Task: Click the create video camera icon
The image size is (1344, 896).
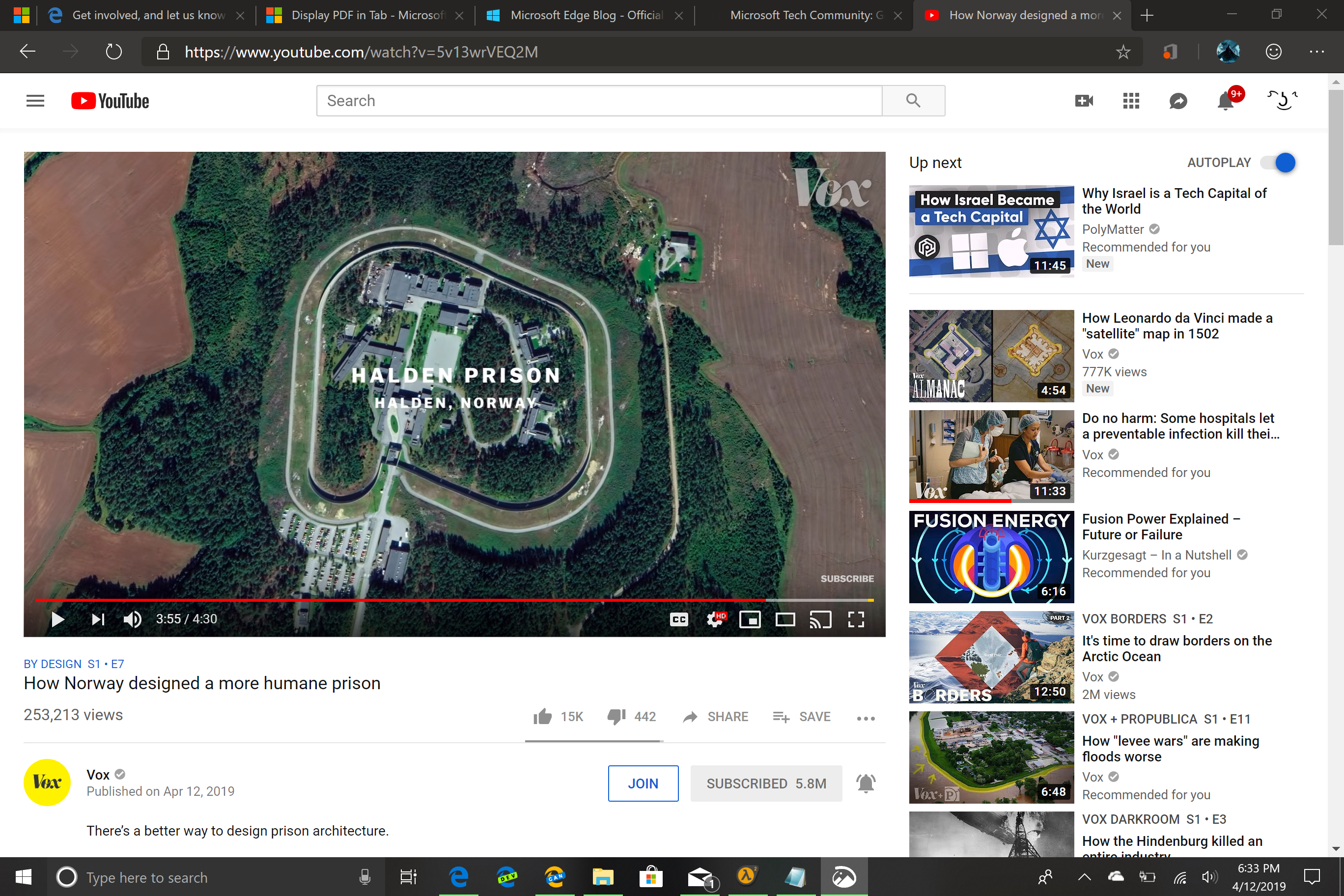Action: [1084, 101]
